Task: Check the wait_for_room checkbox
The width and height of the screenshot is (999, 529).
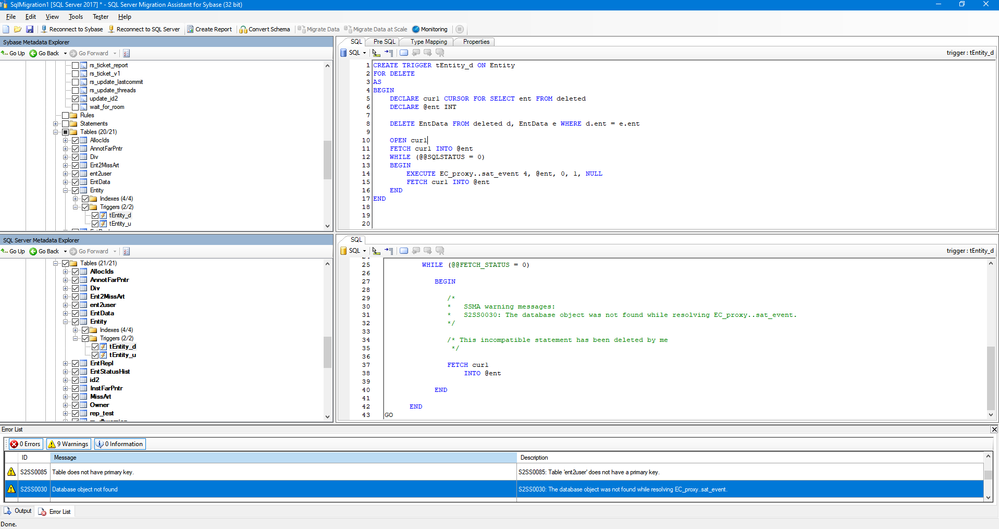Action: (x=75, y=107)
